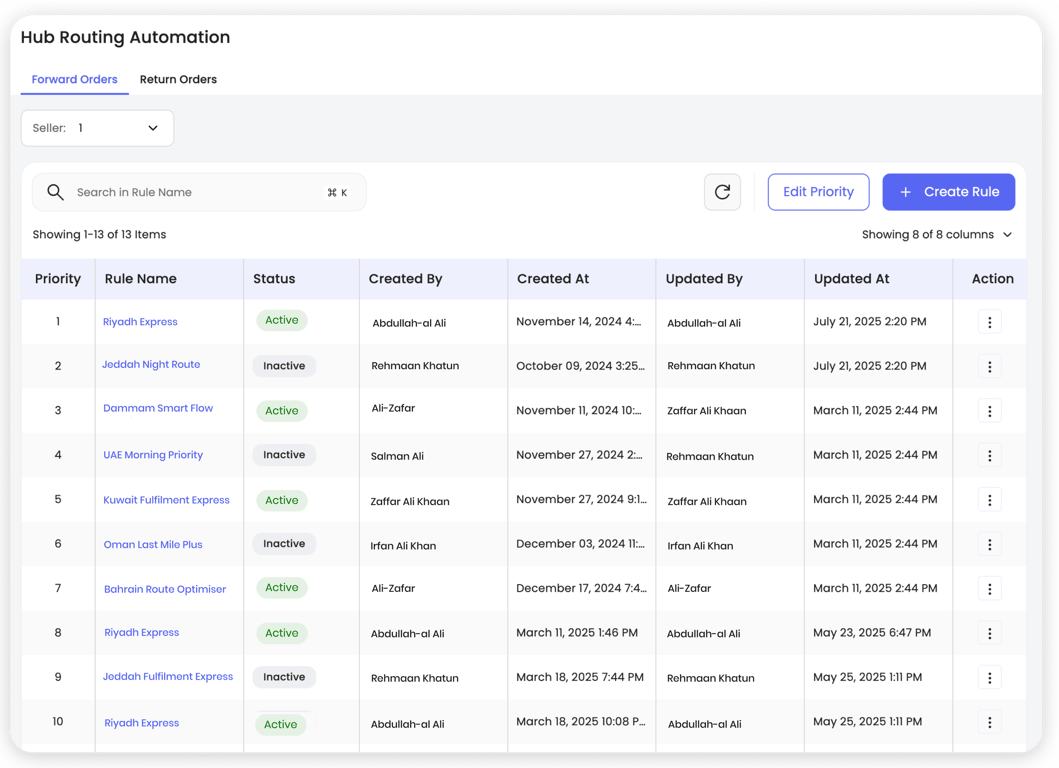Open Riyadh Express rule in priority 8
Viewport: 1059px width, 768px height.
pyautogui.click(x=142, y=632)
